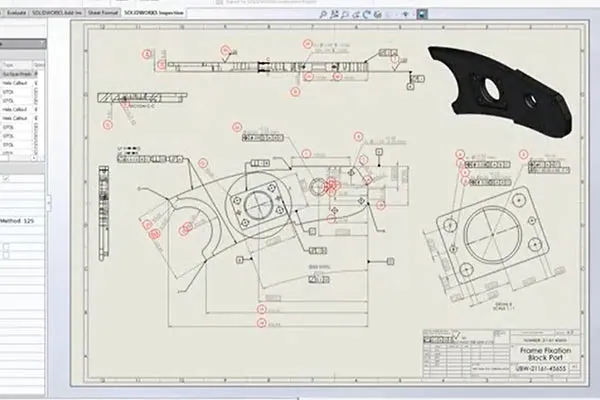This screenshot has width=600, height=400.
Task: Enable the upper empty checkbox below Method field
Action: click(x=5, y=248)
